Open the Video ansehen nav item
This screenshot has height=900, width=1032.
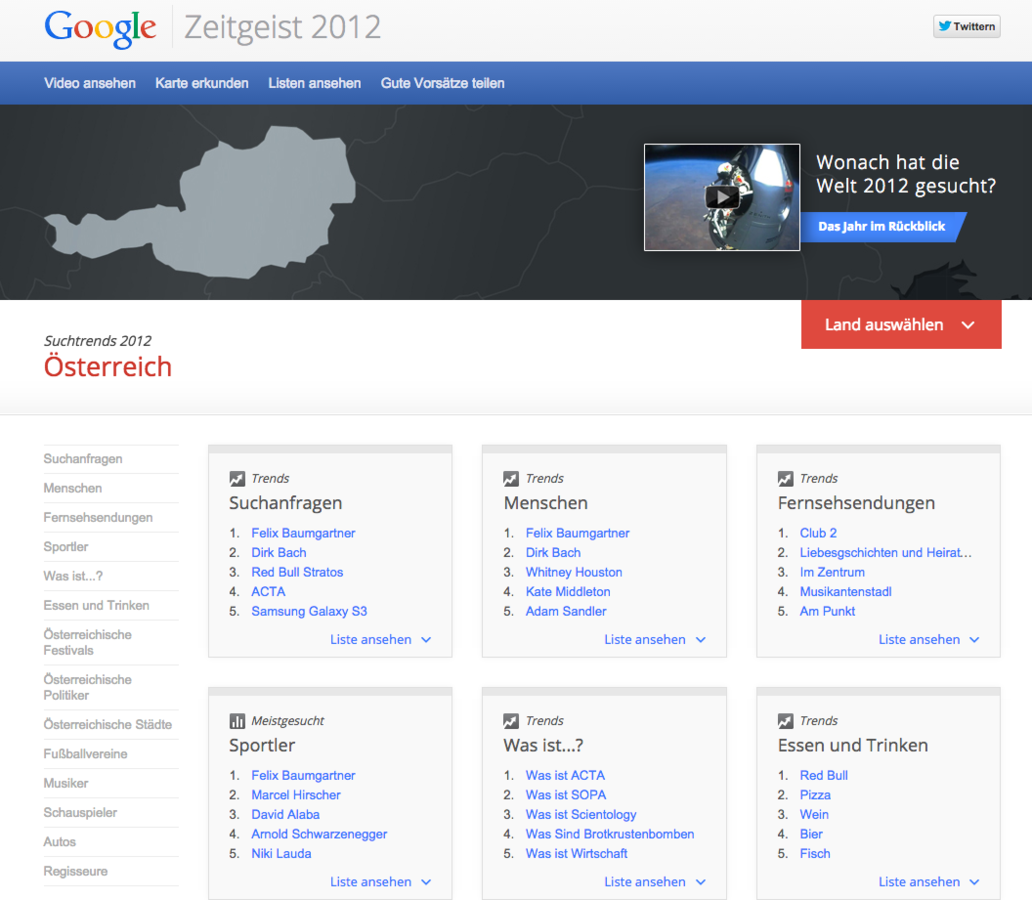(90, 84)
